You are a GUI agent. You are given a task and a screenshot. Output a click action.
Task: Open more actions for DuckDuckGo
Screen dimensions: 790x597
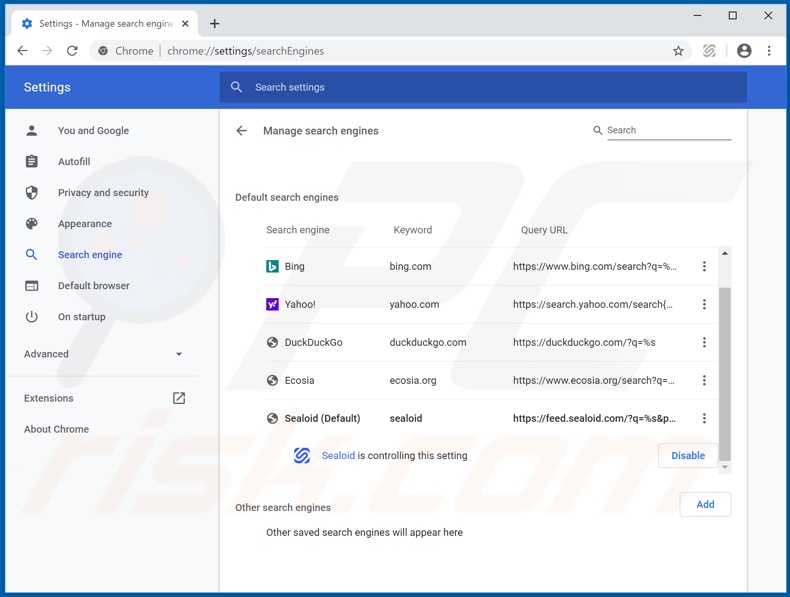click(704, 343)
